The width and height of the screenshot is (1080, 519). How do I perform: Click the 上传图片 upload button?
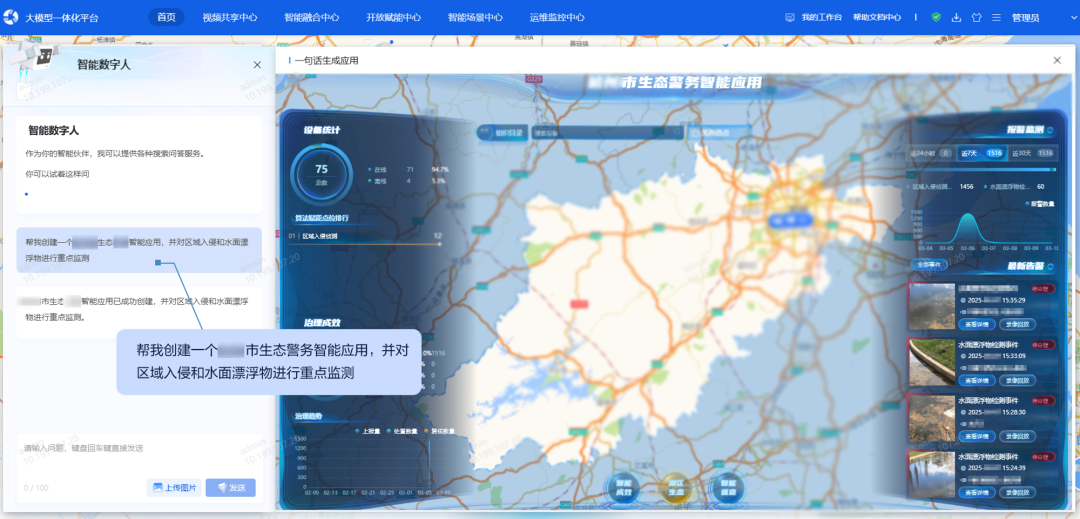pyautogui.click(x=173, y=488)
